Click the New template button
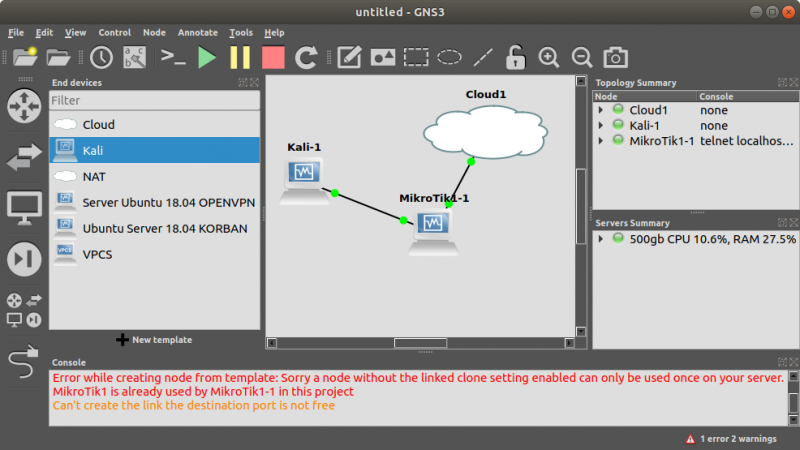800x450 pixels. [154, 340]
